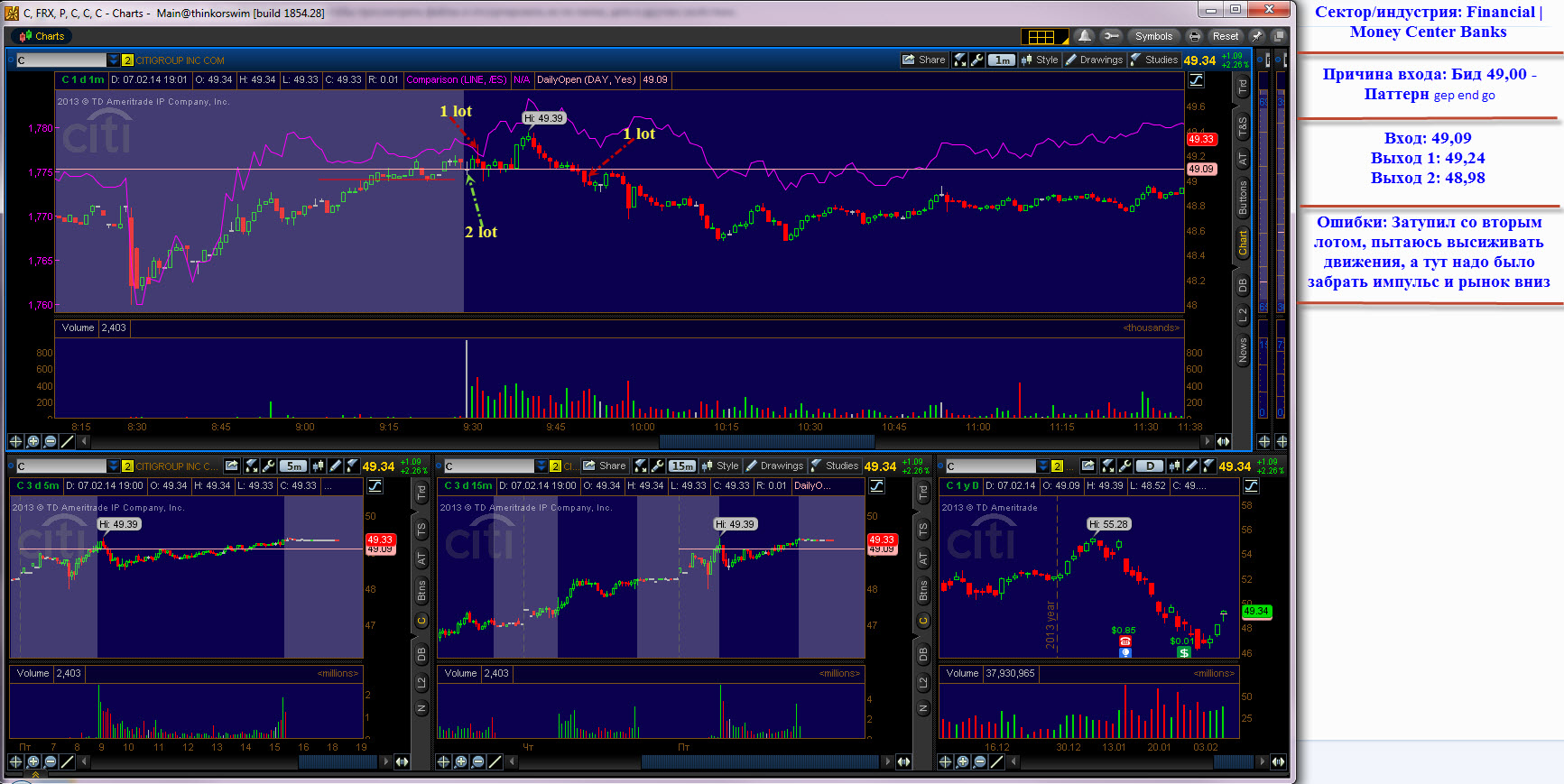Click the Symbols button
The width and height of the screenshot is (1564, 784).
point(1153,36)
